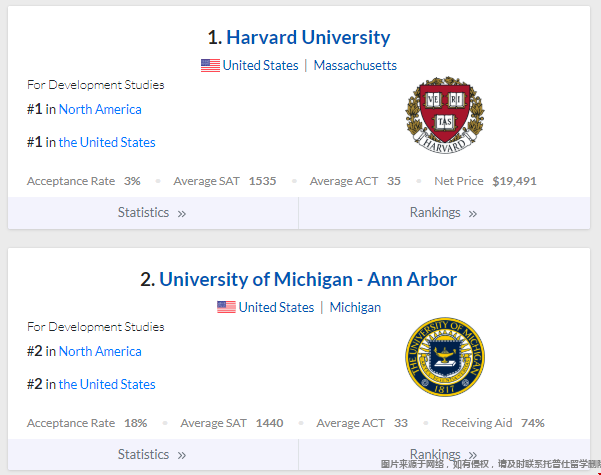Open University of Michigan - Ann Arbor link

pyautogui.click(x=308, y=279)
